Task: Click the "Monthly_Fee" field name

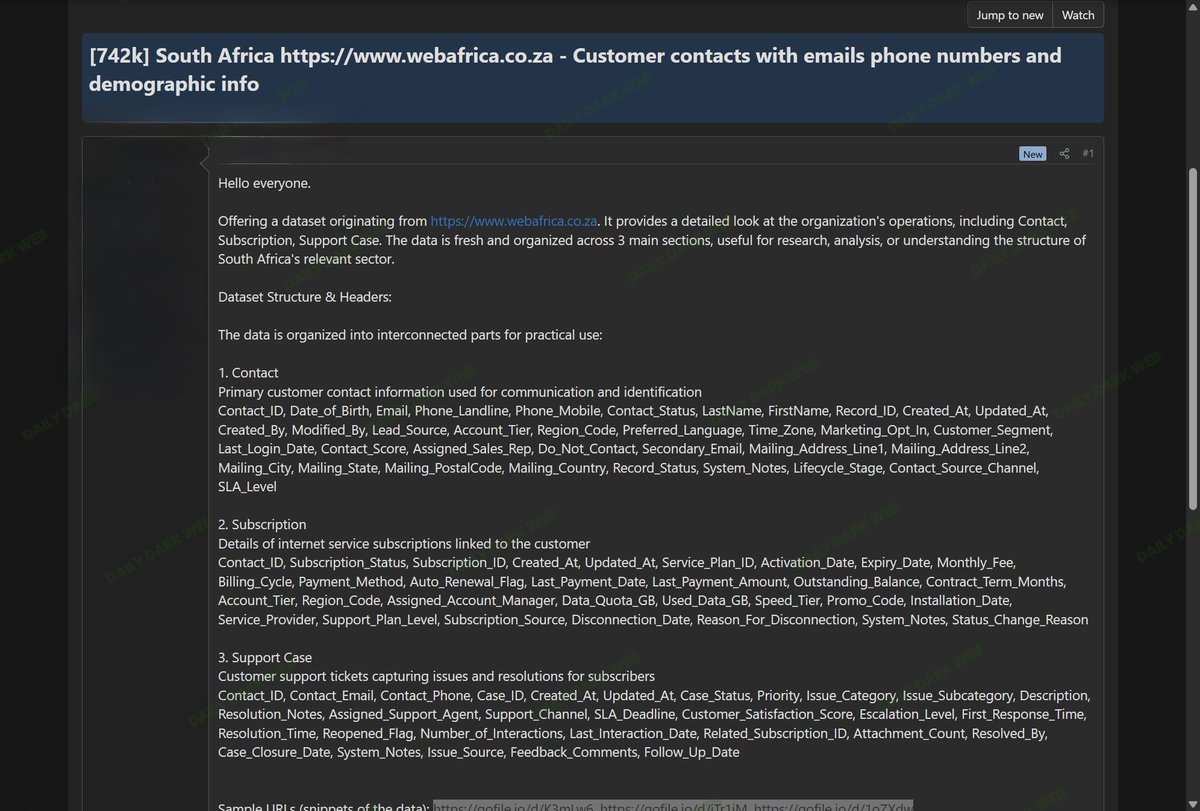Action: pyautogui.click(x=976, y=563)
